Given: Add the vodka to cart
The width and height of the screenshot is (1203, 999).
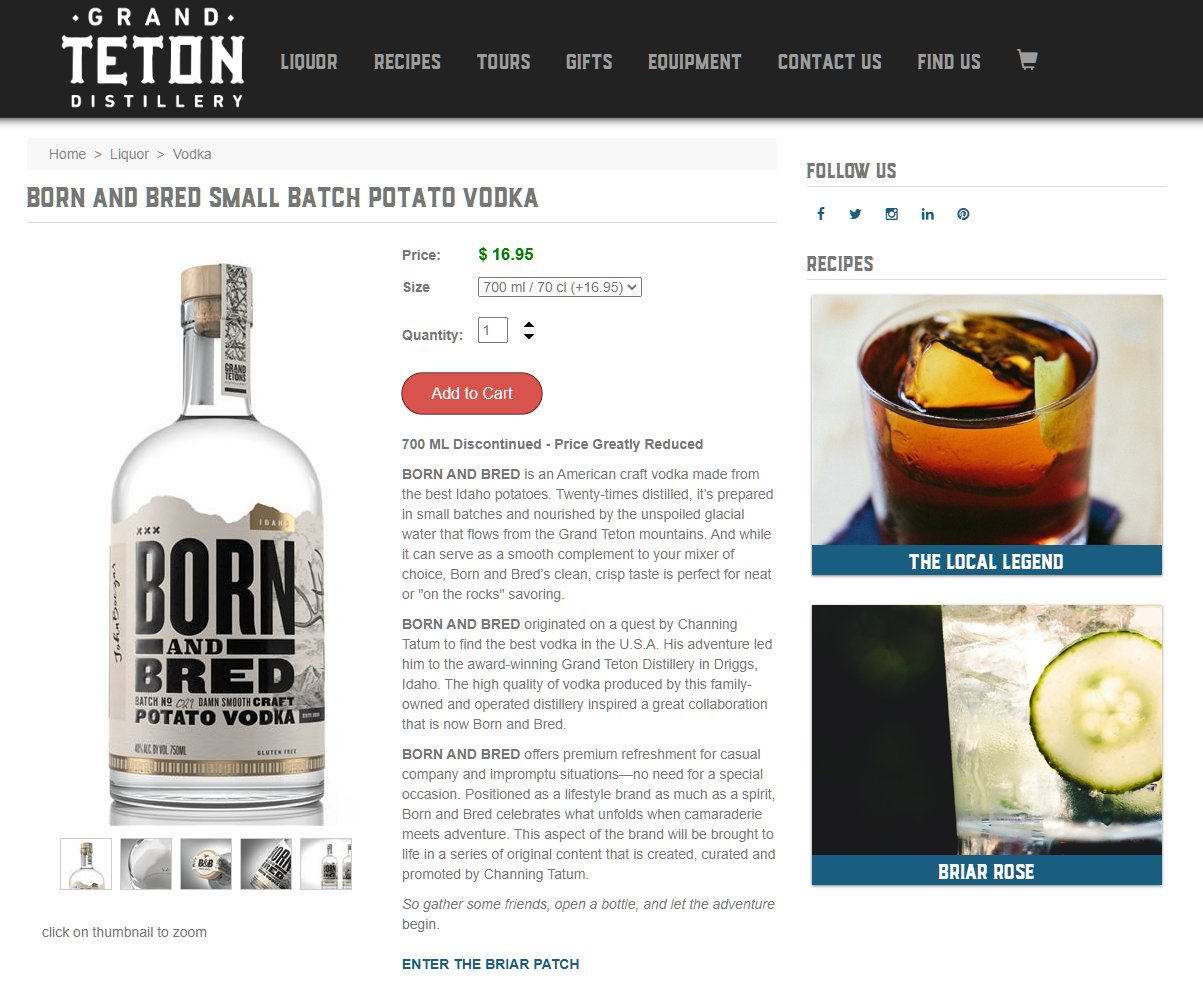Looking at the screenshot, I should (472, 393).
